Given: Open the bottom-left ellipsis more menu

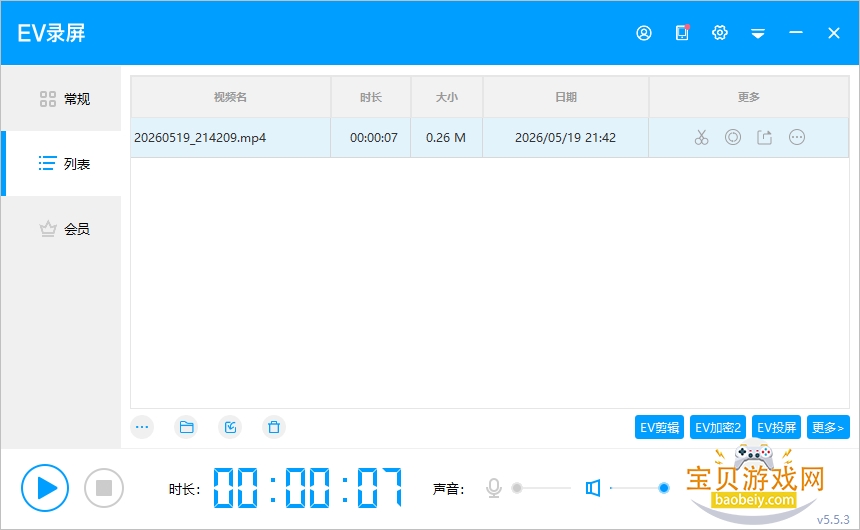Looking at the screenshot, I should pyautogui.click(x=142, y=427).
